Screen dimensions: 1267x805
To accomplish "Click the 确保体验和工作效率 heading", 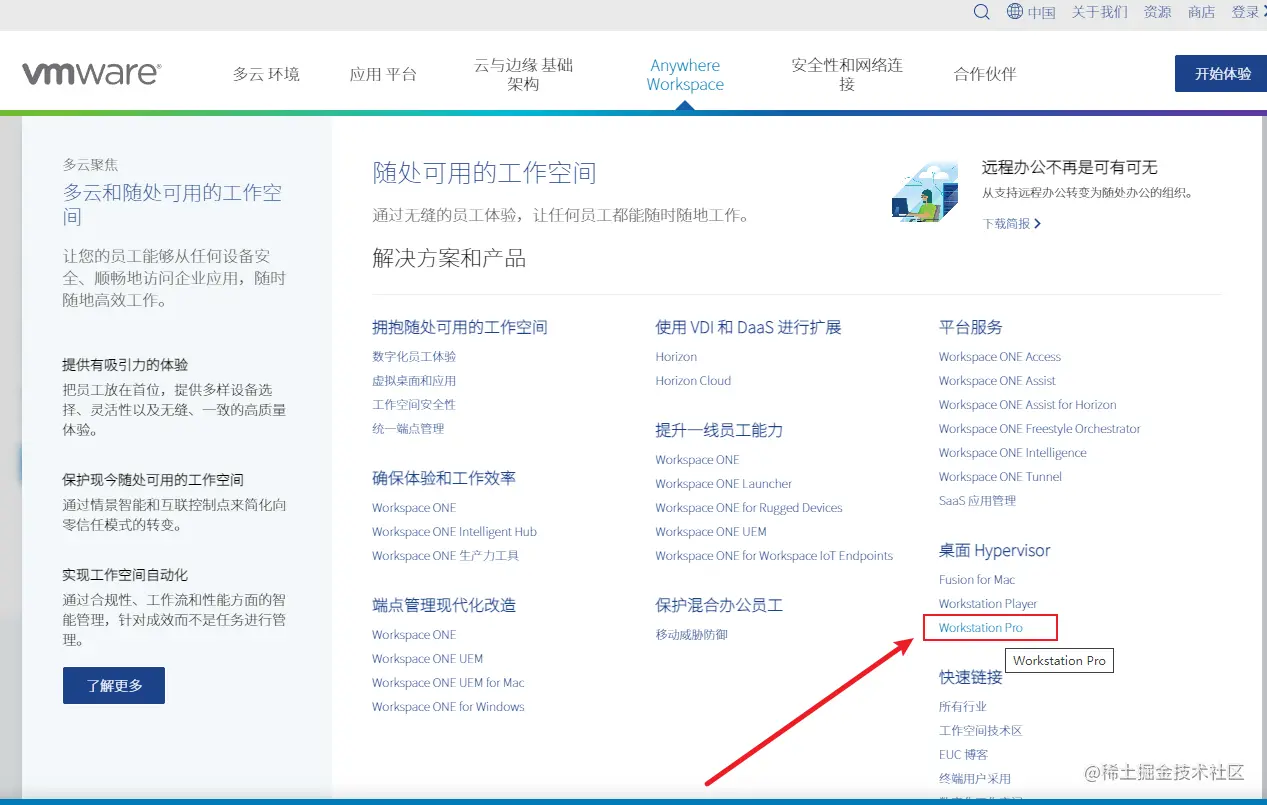I will [444, 479].
